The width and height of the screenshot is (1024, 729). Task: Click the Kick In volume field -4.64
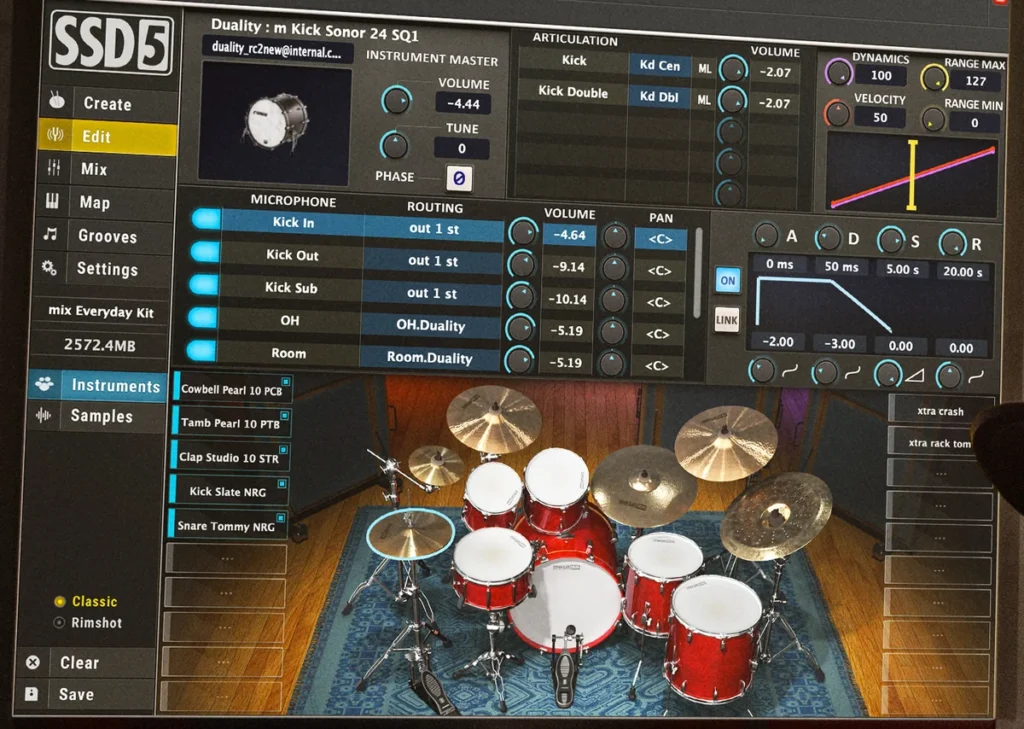[568, 235]
